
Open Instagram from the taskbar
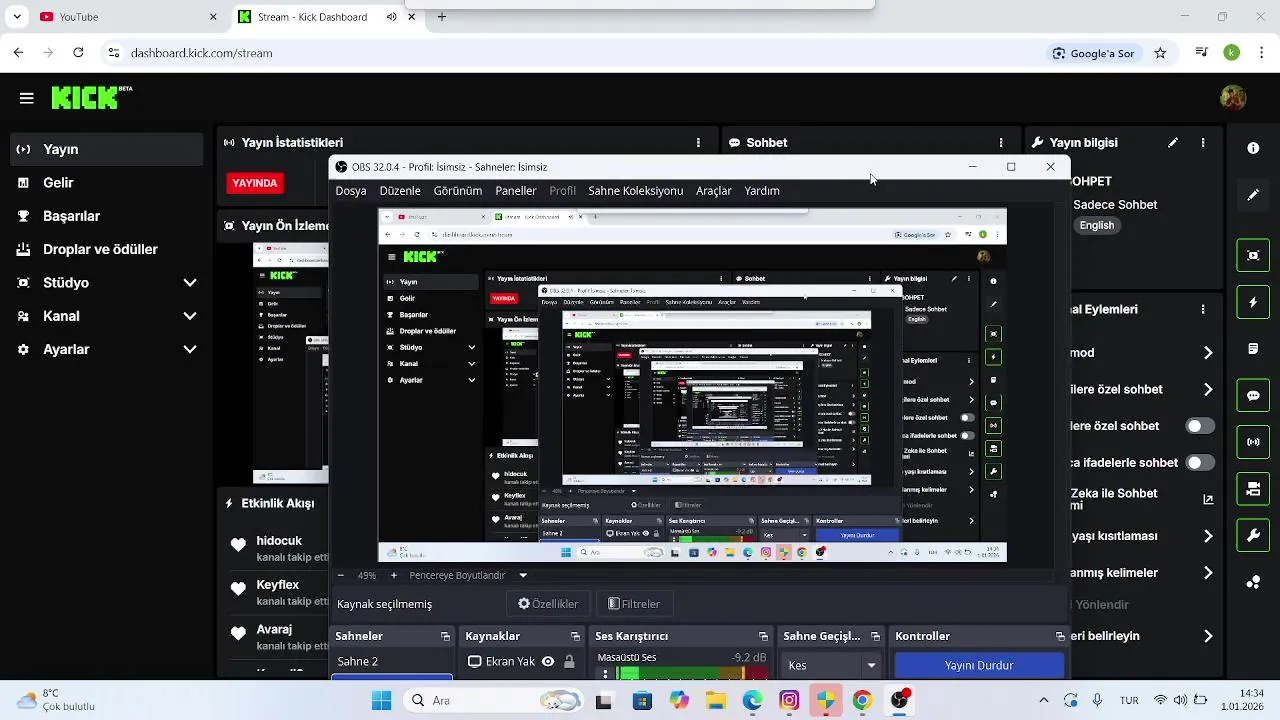[789, 701]
